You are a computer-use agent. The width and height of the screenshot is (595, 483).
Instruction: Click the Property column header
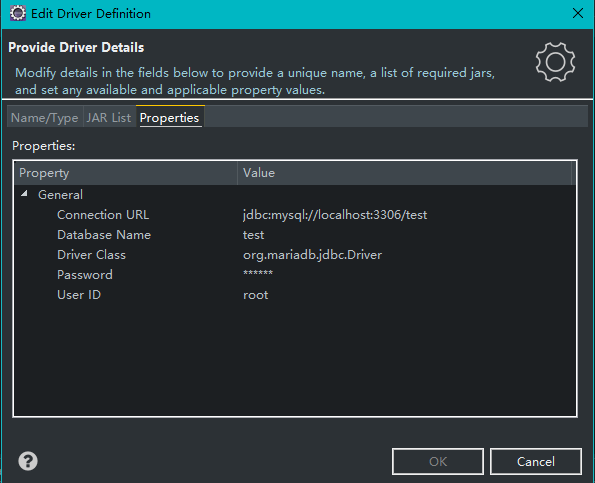[126, 173]
